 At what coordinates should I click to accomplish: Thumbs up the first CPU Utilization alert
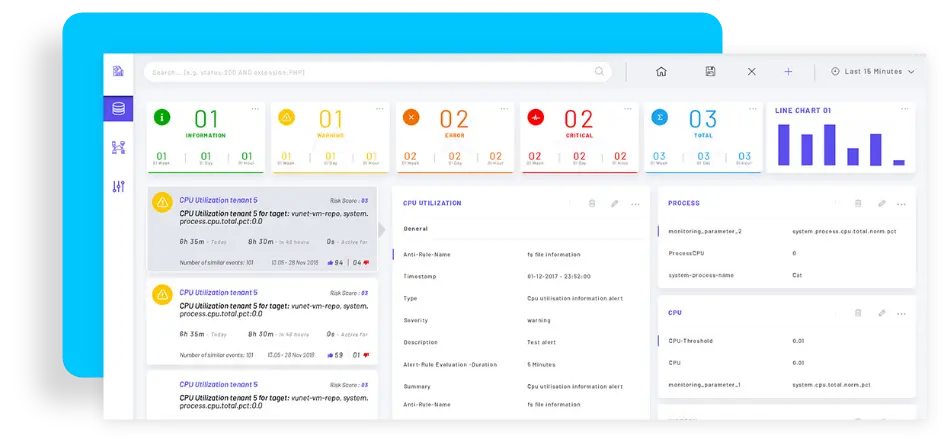[329, 262]
